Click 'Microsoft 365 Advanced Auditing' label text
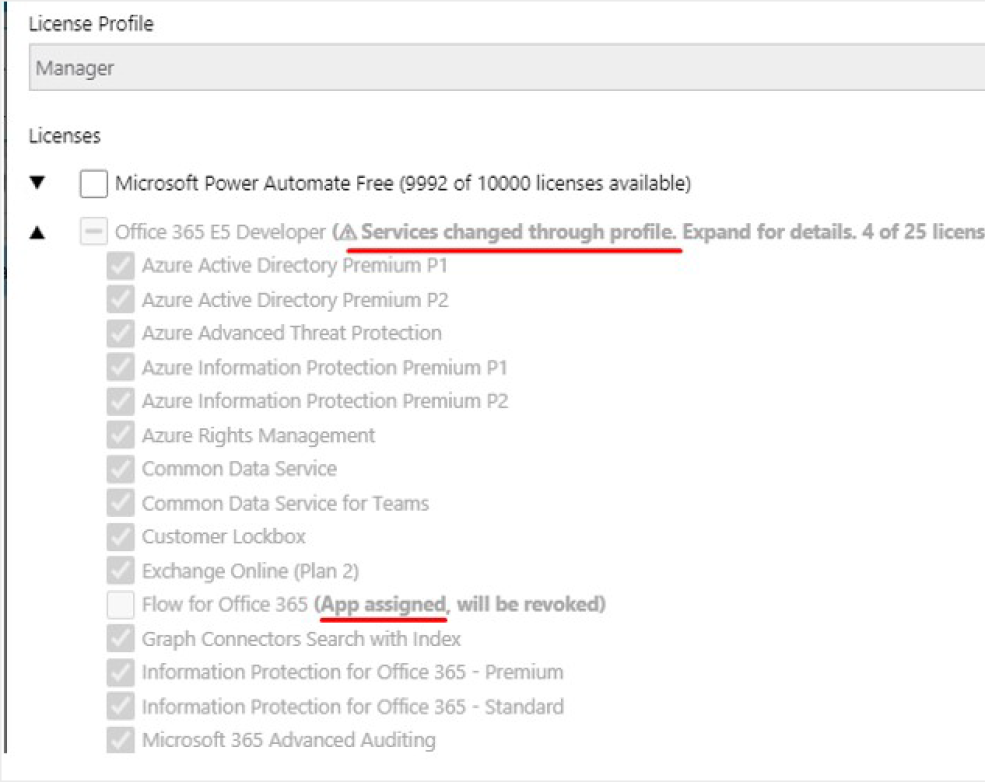 coord(289,740)
